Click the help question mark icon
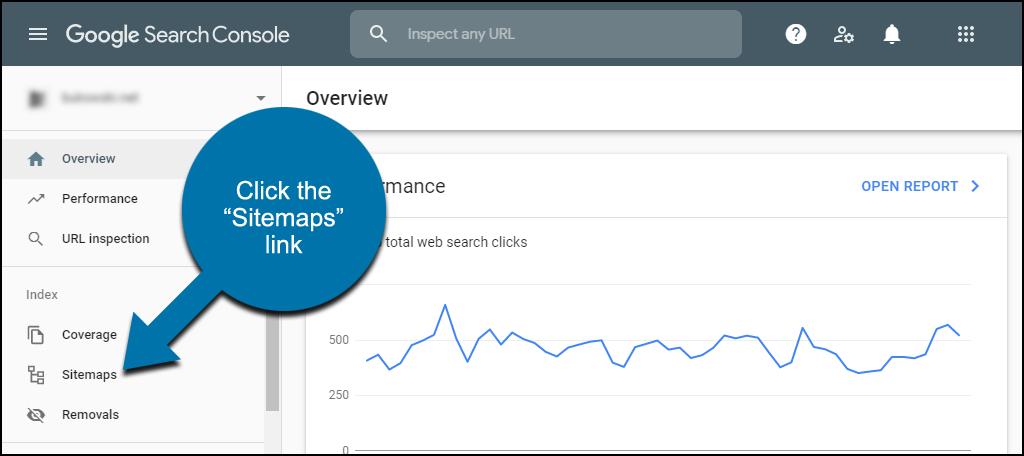The height and width of the screenshot is (456, 1024). 795,34
